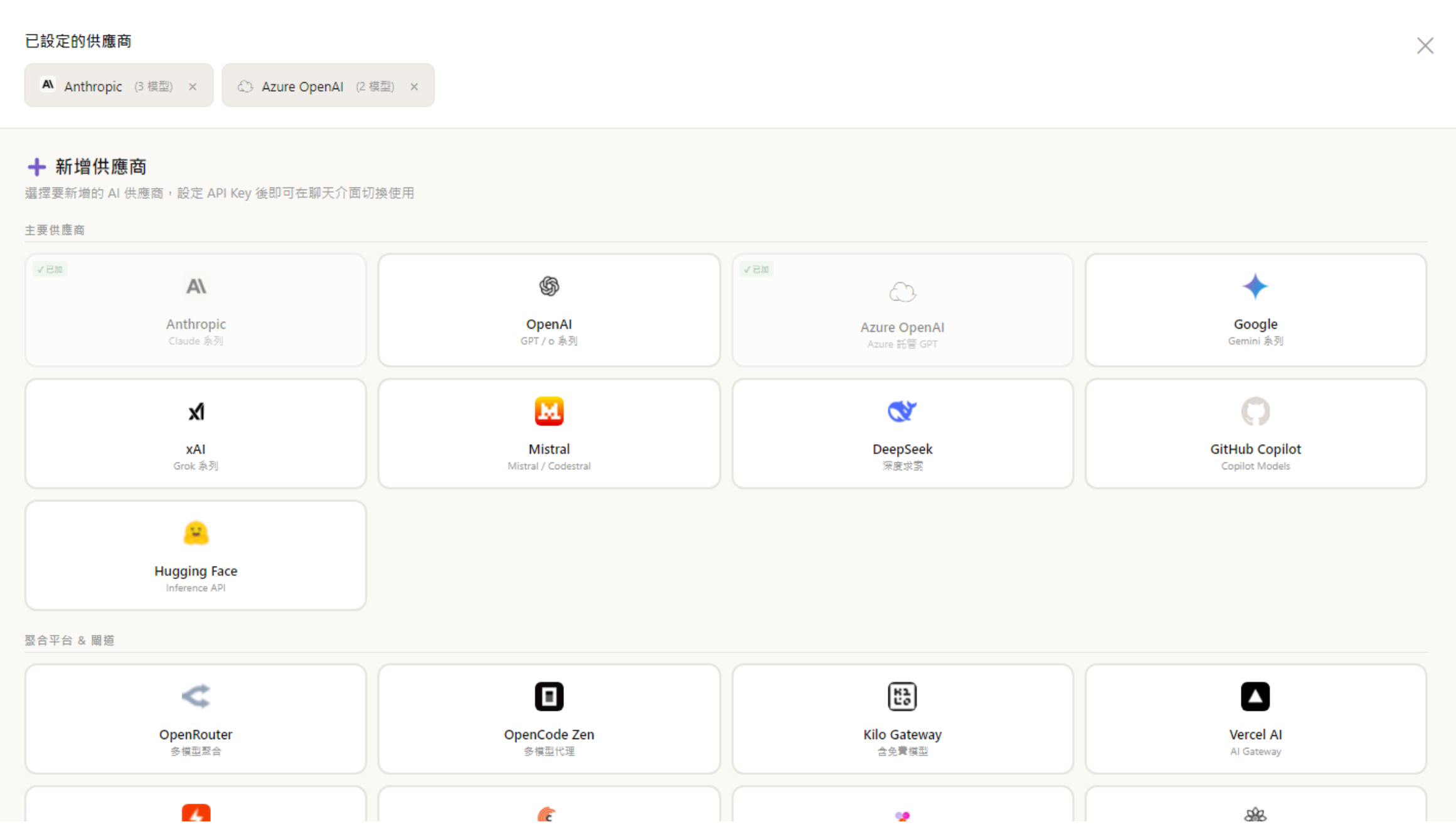Image resolution: width=1456 pixels, height=825 pixels.
Task: Choose the OpenAI knot logo card icon
Action: (549, 286)
